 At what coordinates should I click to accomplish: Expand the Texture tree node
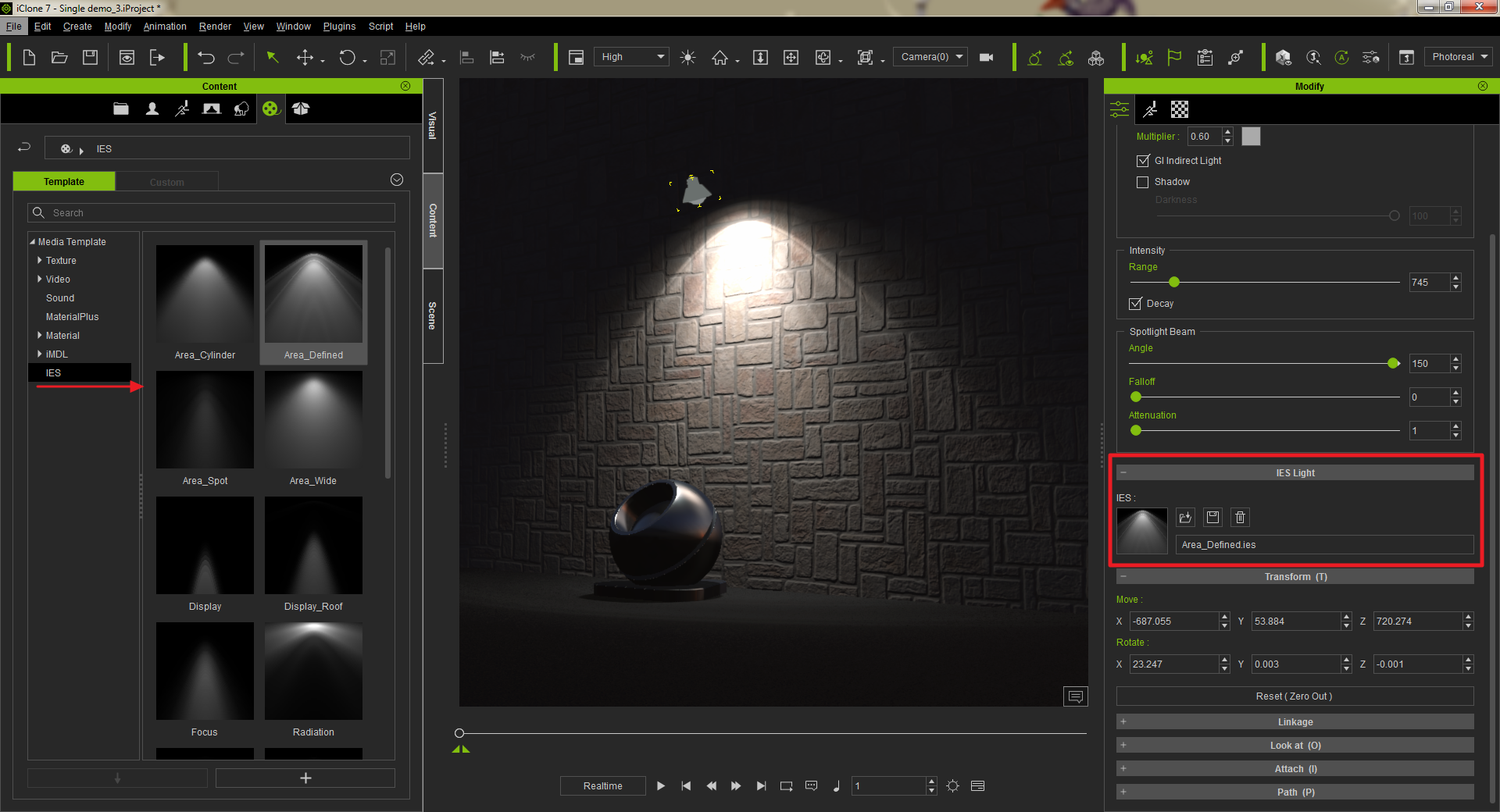(x=40, y=261)
